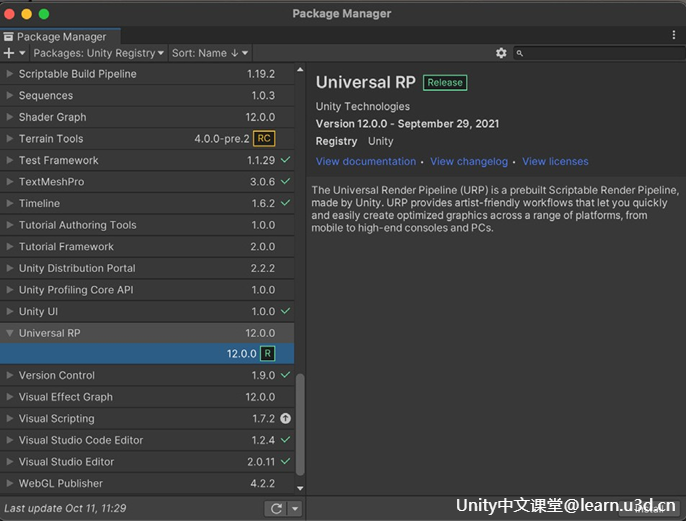Click the three-dot window options menu
The height and width of the screenshot is (521, 686).
tap(674, 35)
